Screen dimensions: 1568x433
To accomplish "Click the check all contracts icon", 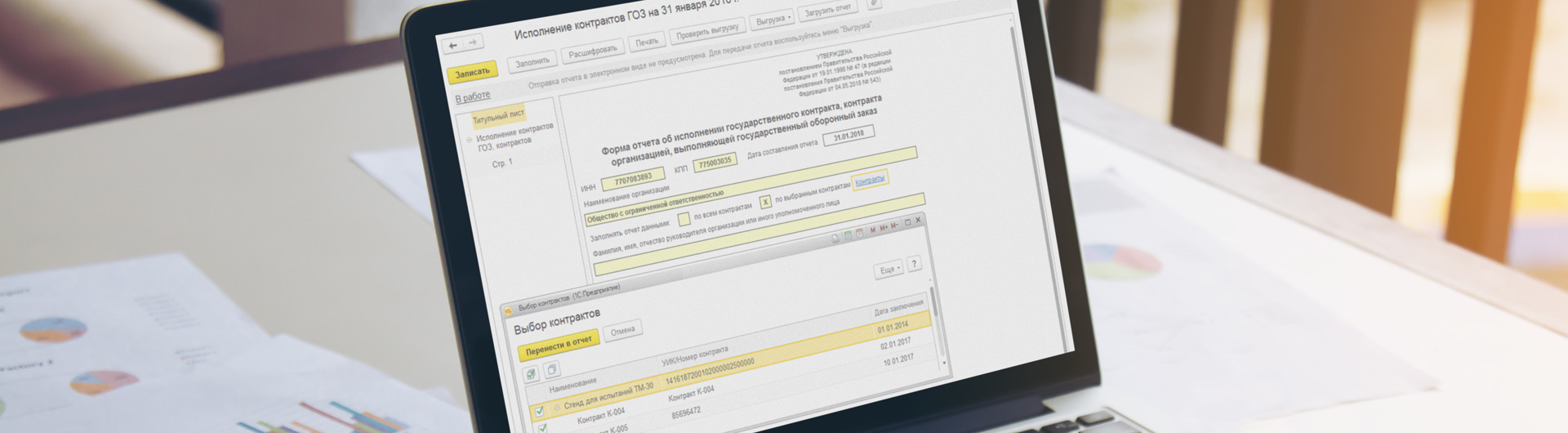I will [532, 374].
